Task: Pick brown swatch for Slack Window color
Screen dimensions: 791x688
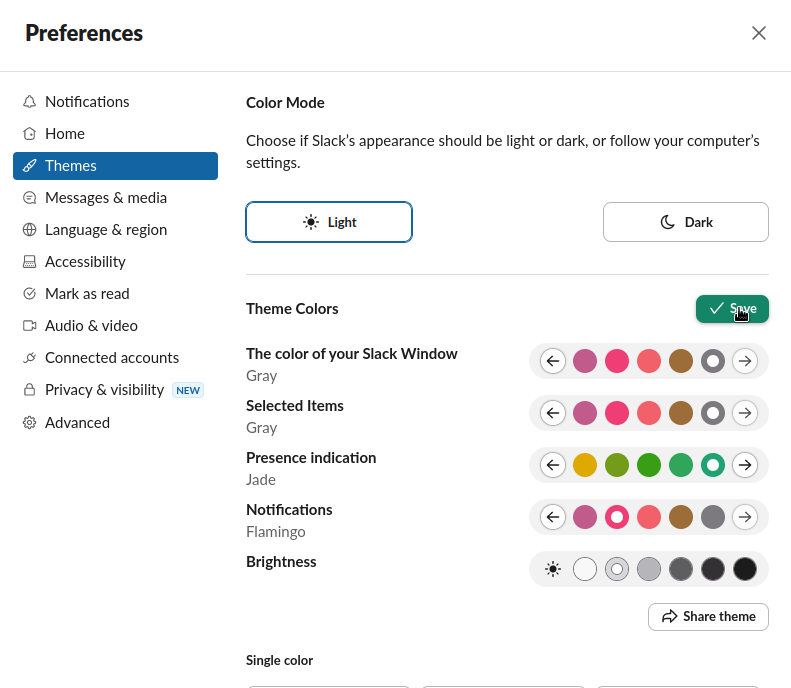Action: click(x=681, y=361)
